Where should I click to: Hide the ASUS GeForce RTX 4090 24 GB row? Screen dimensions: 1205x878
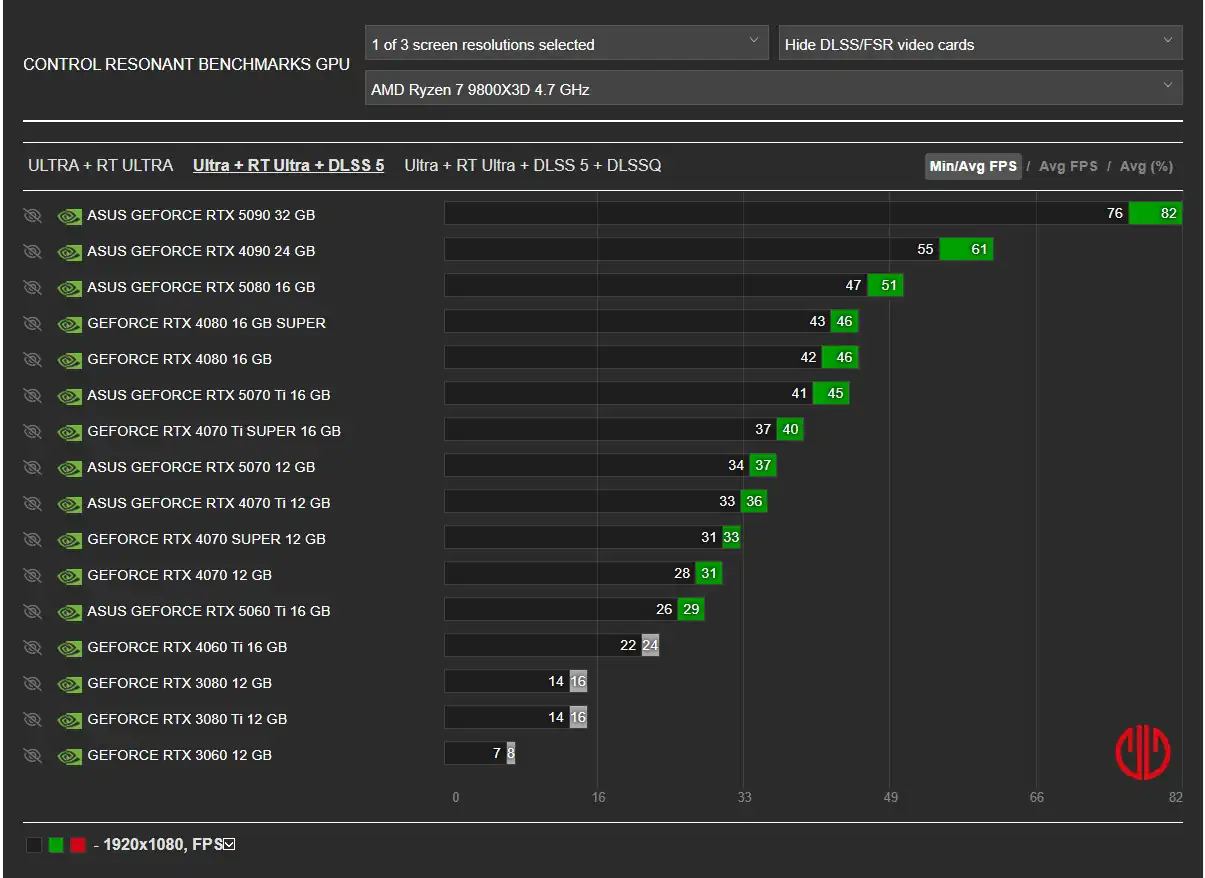click(x=32, y=251)
